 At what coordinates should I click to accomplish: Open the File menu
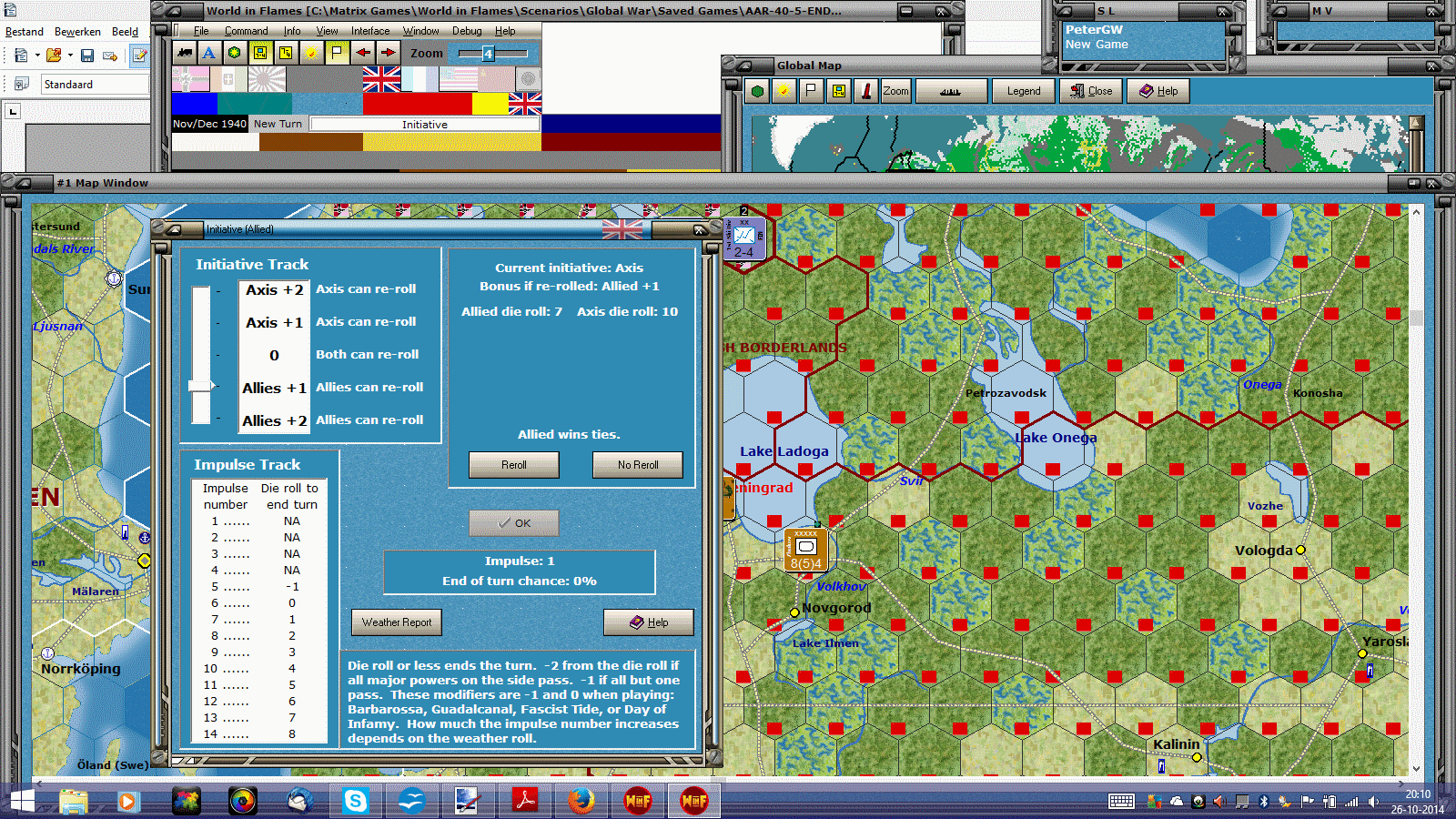pos(201,31)
